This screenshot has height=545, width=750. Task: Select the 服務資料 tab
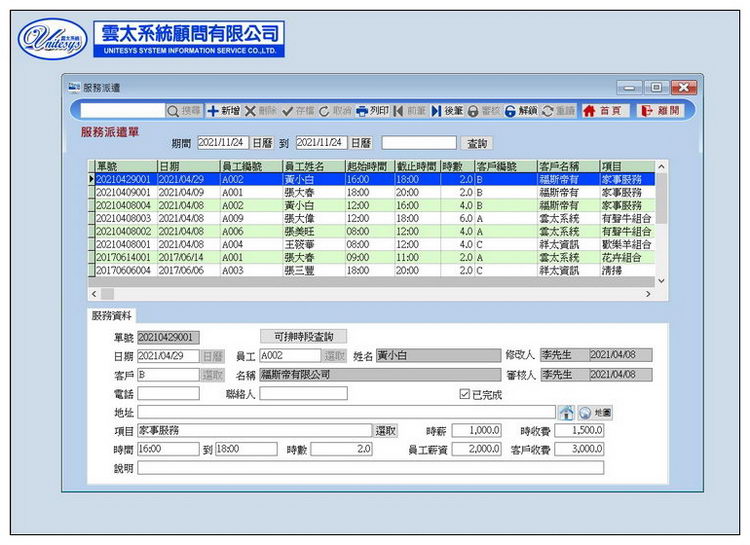coord(111,315)
